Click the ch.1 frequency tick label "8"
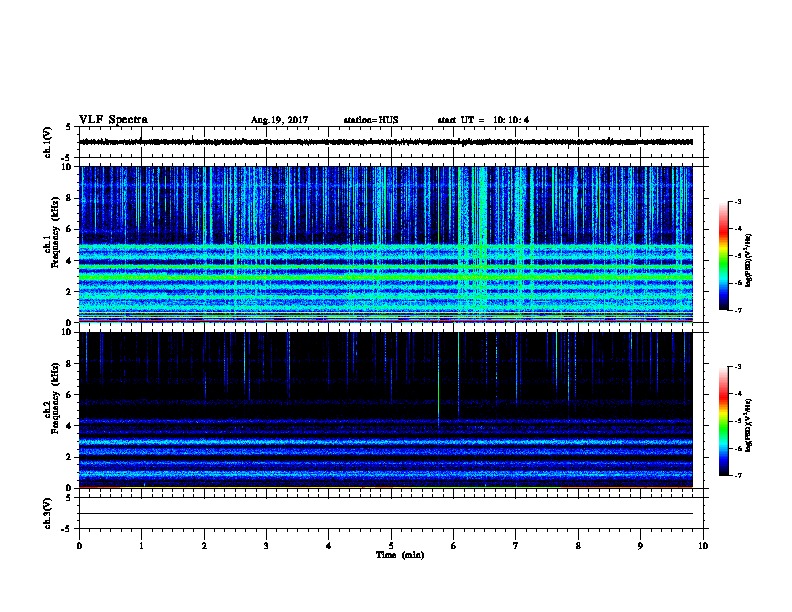792x612 pixels. (70, 198)
